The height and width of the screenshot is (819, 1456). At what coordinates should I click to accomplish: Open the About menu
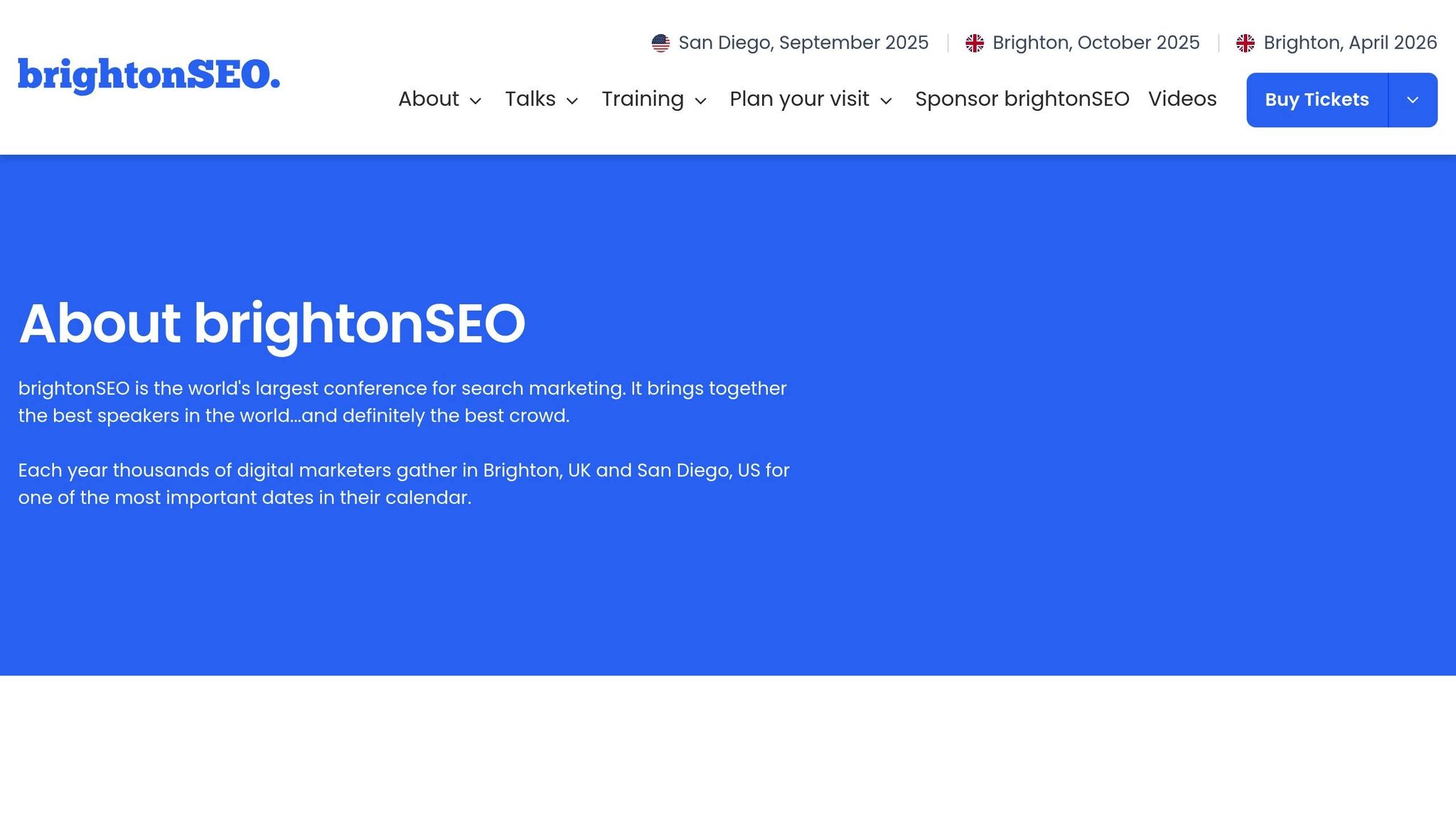click(x=429, y=99)
